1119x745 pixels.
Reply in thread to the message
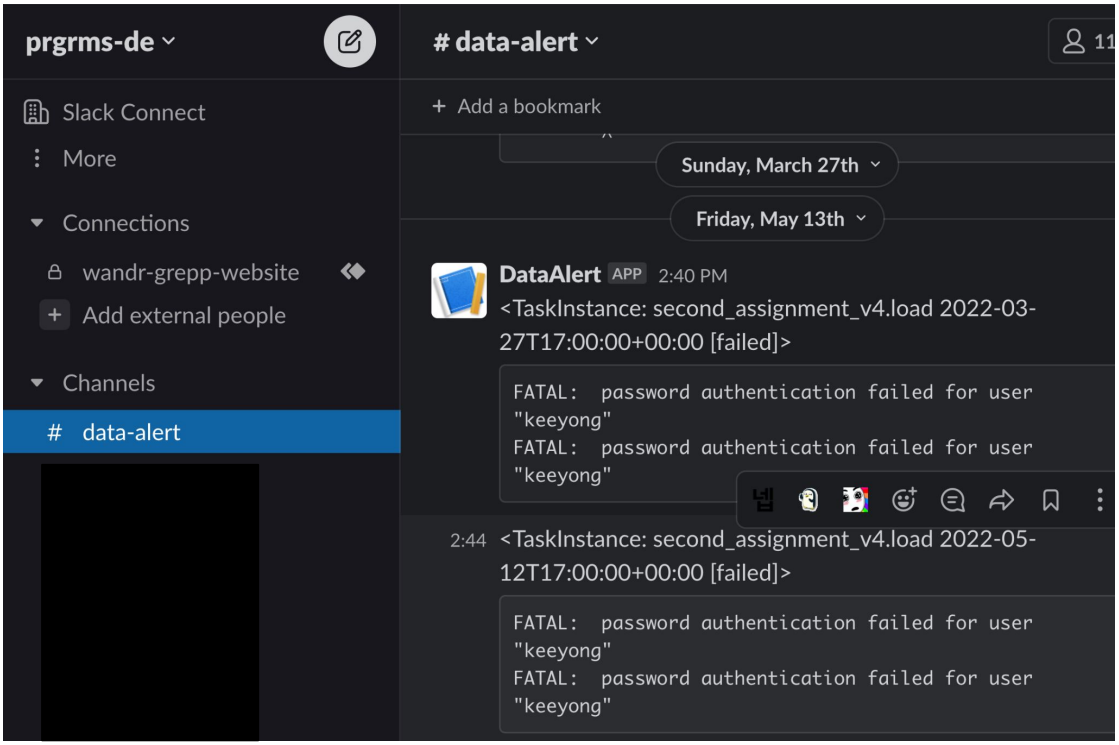pyautogui.click(x=953, y=500)
